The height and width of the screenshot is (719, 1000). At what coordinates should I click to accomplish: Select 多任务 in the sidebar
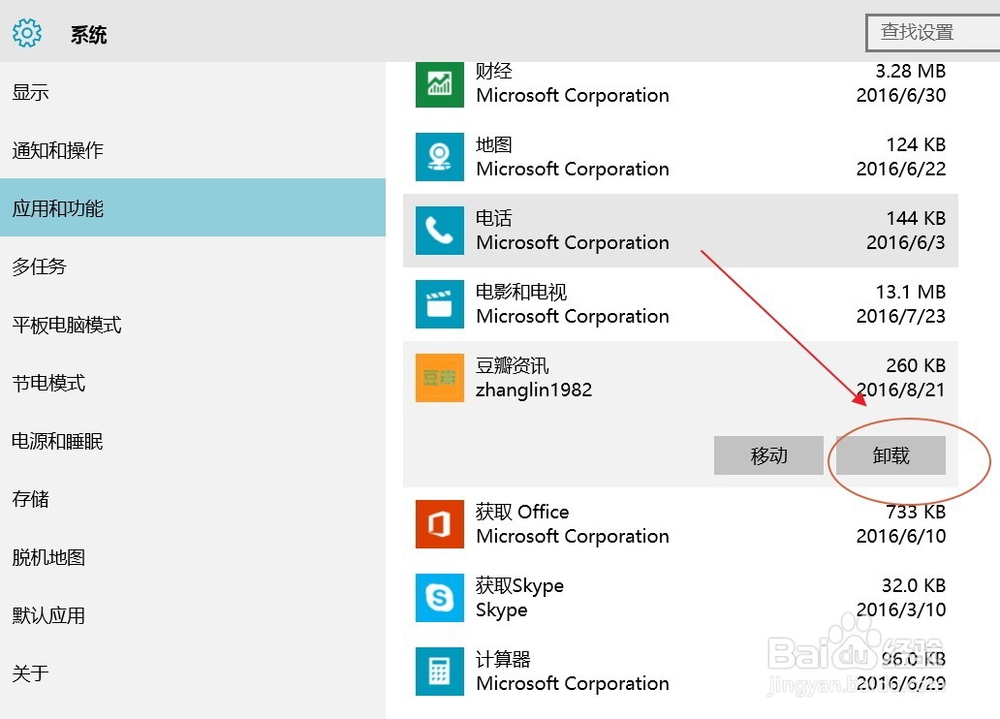coord(39,267)
